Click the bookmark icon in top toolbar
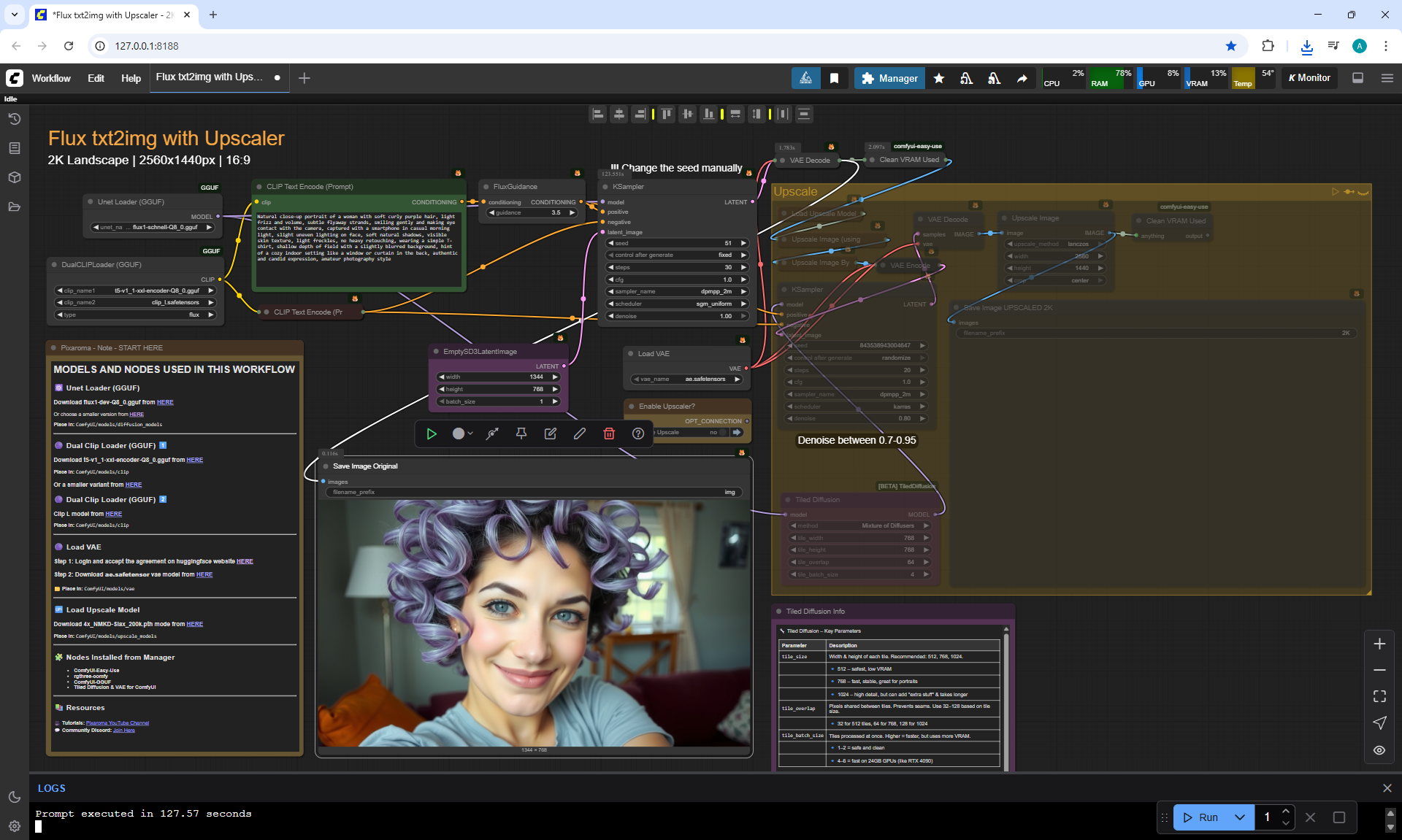This screenshot has height=840, width=1402. 834,78
